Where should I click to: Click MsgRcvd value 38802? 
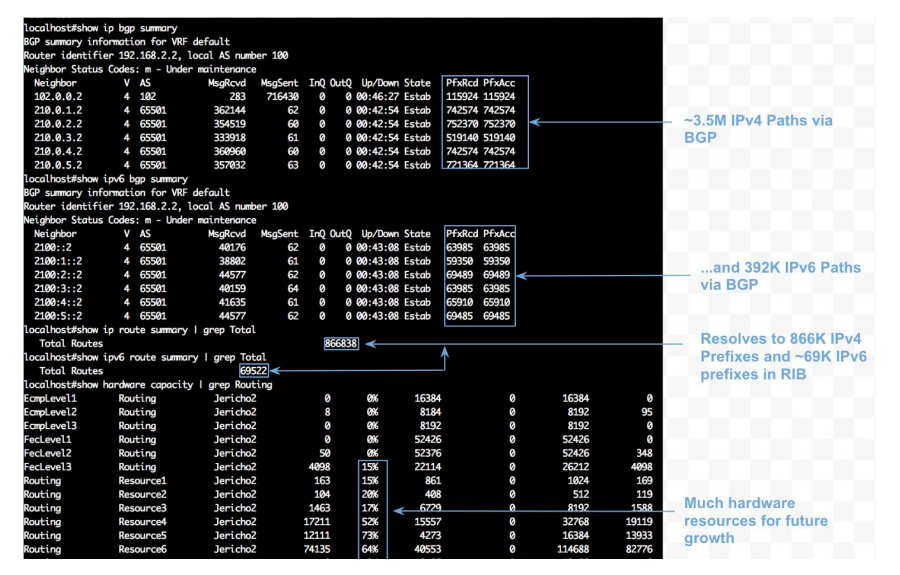(x=232, y=261)
